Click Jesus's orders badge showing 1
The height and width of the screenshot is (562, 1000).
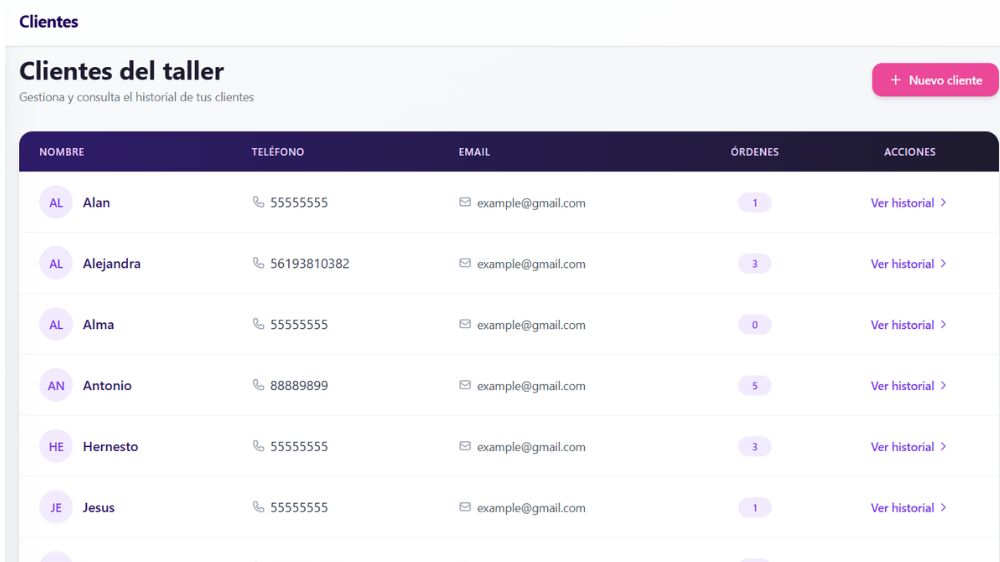(x=754, y=508)
